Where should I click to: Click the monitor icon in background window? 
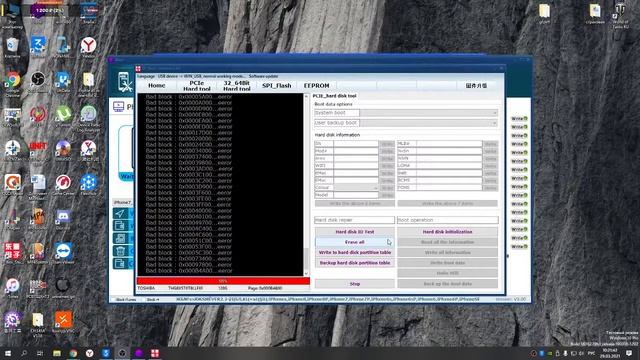pyautogui.click(x=118, y=107)
